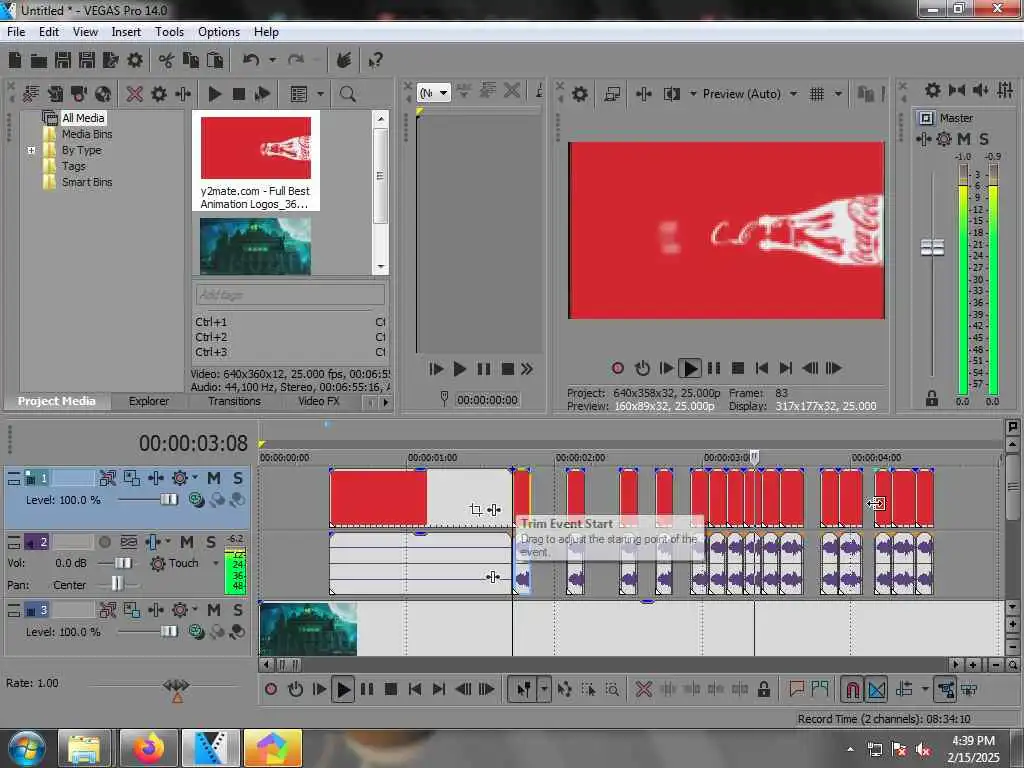This screenshot has height=768, width=1024.
Task: Open the Preview (Auto) quality dropdown
Action: coord(793,94)
